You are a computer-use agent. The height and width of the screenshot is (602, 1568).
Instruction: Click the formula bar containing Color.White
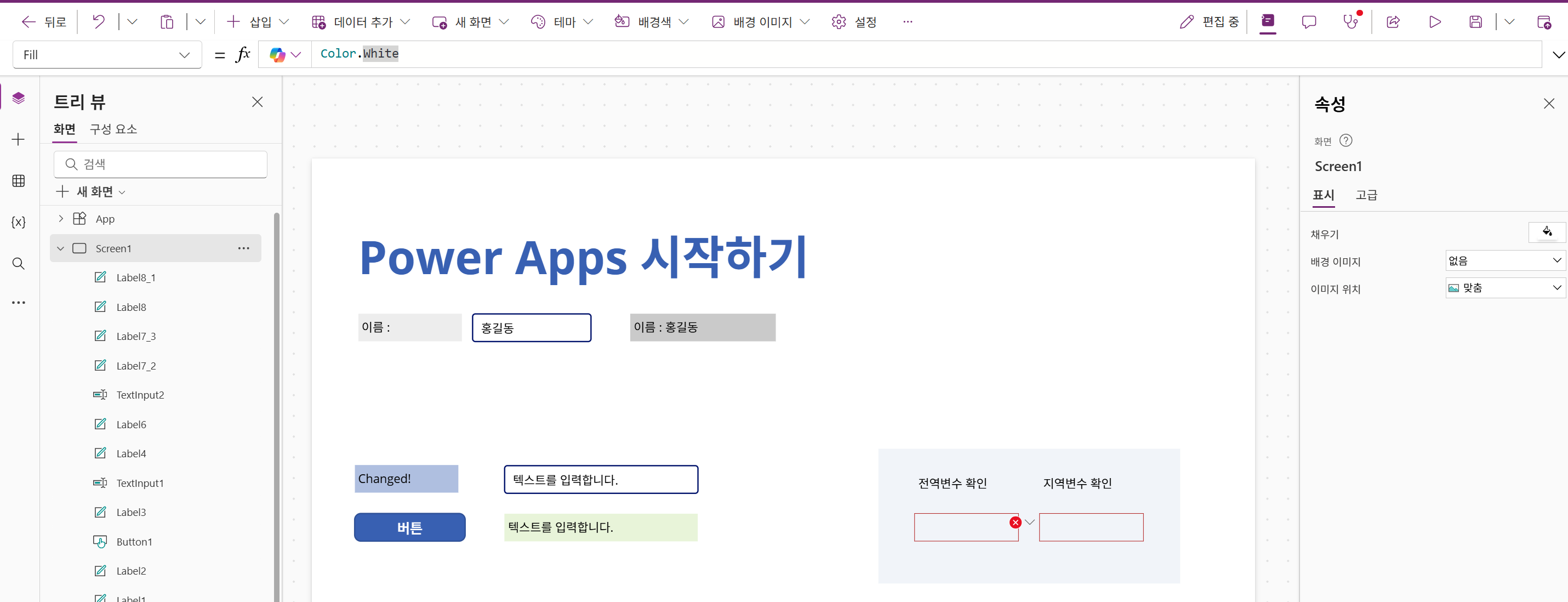click(926, 54)
